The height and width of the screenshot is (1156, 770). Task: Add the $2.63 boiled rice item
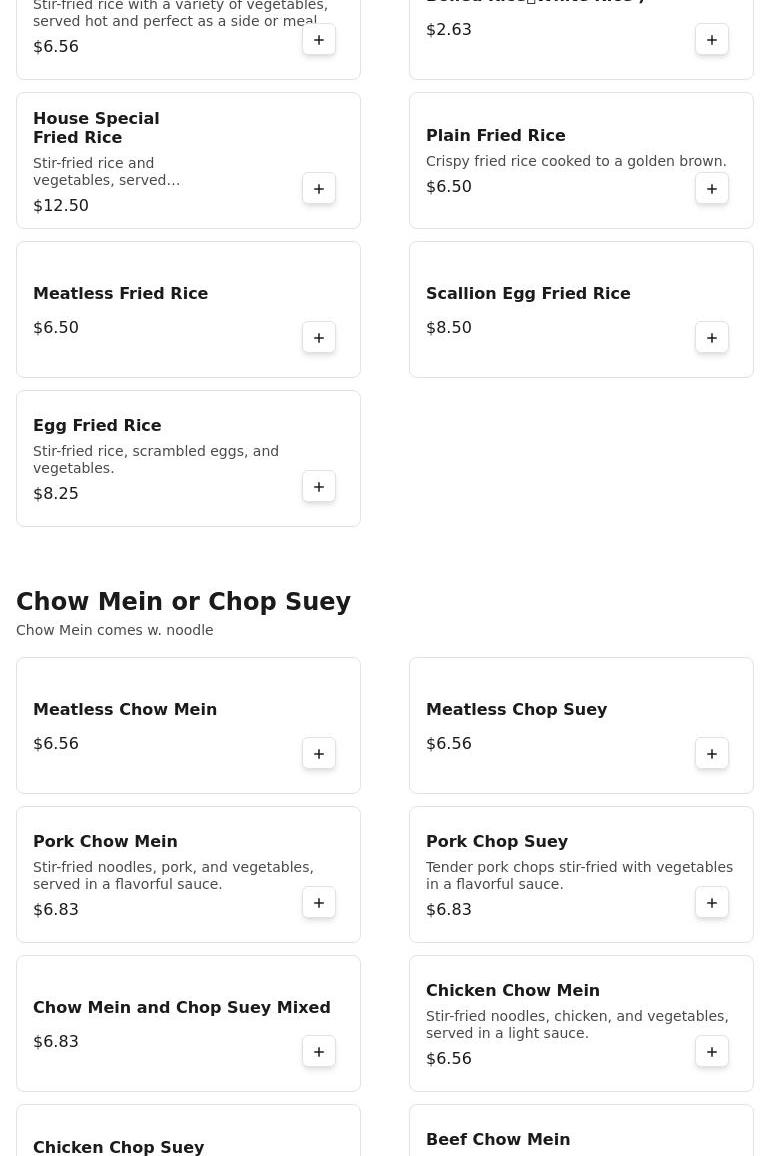point(712,40)
